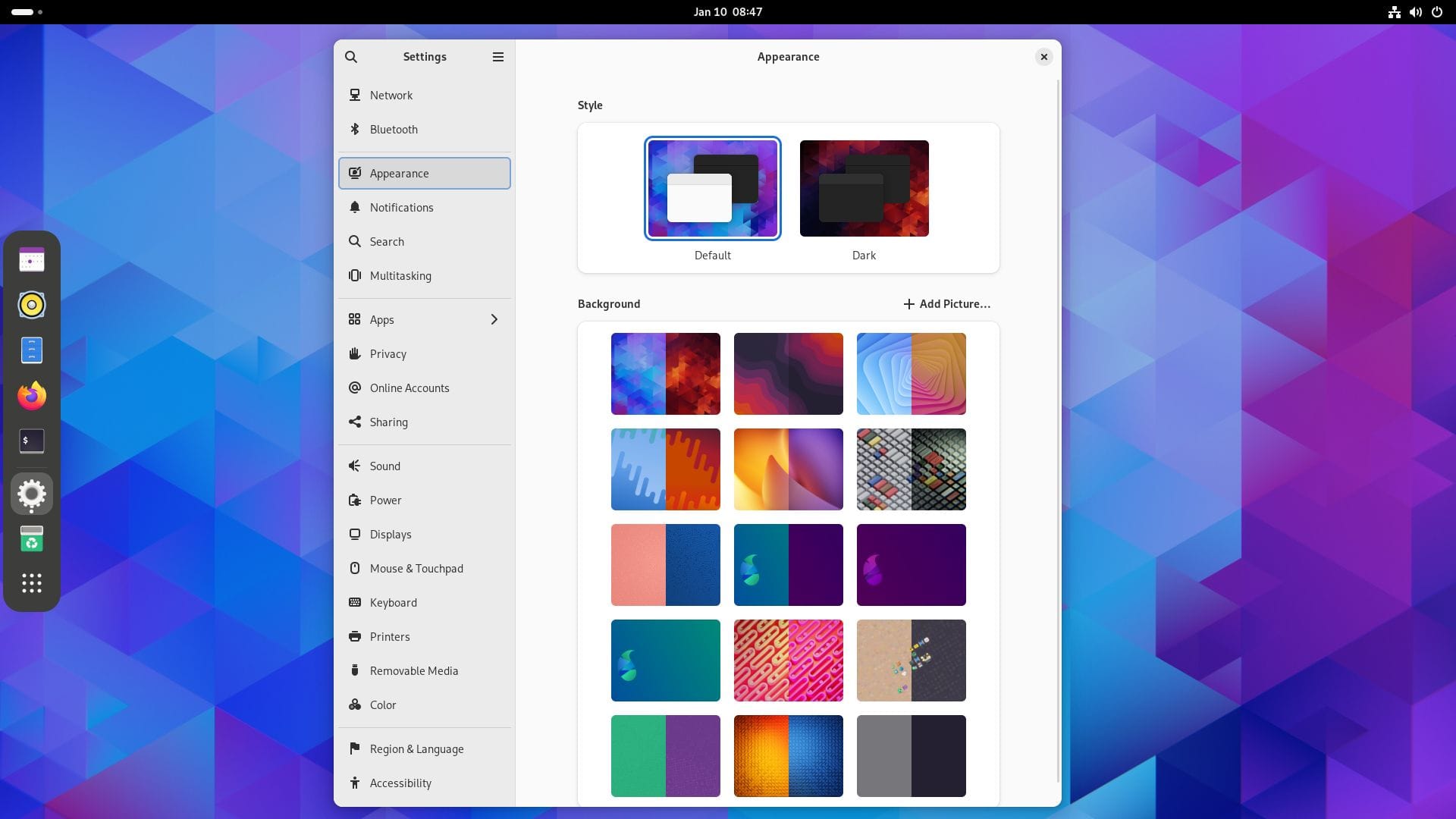This screenshot has width=1456, height=819.
Task: Select the Default style option
Action: 711,188
